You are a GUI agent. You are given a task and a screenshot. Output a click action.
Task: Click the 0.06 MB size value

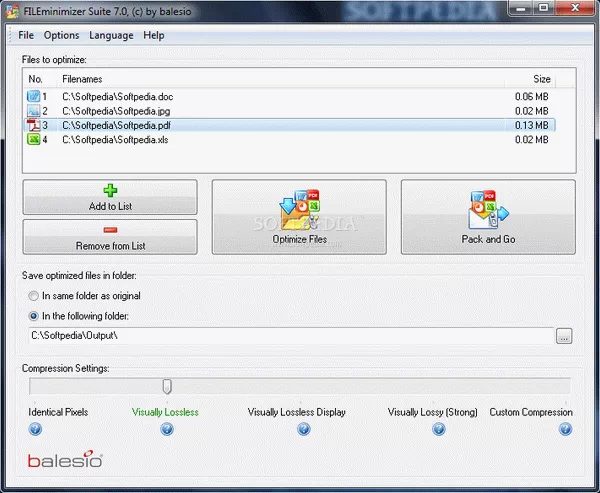click(x=532, y=96)
